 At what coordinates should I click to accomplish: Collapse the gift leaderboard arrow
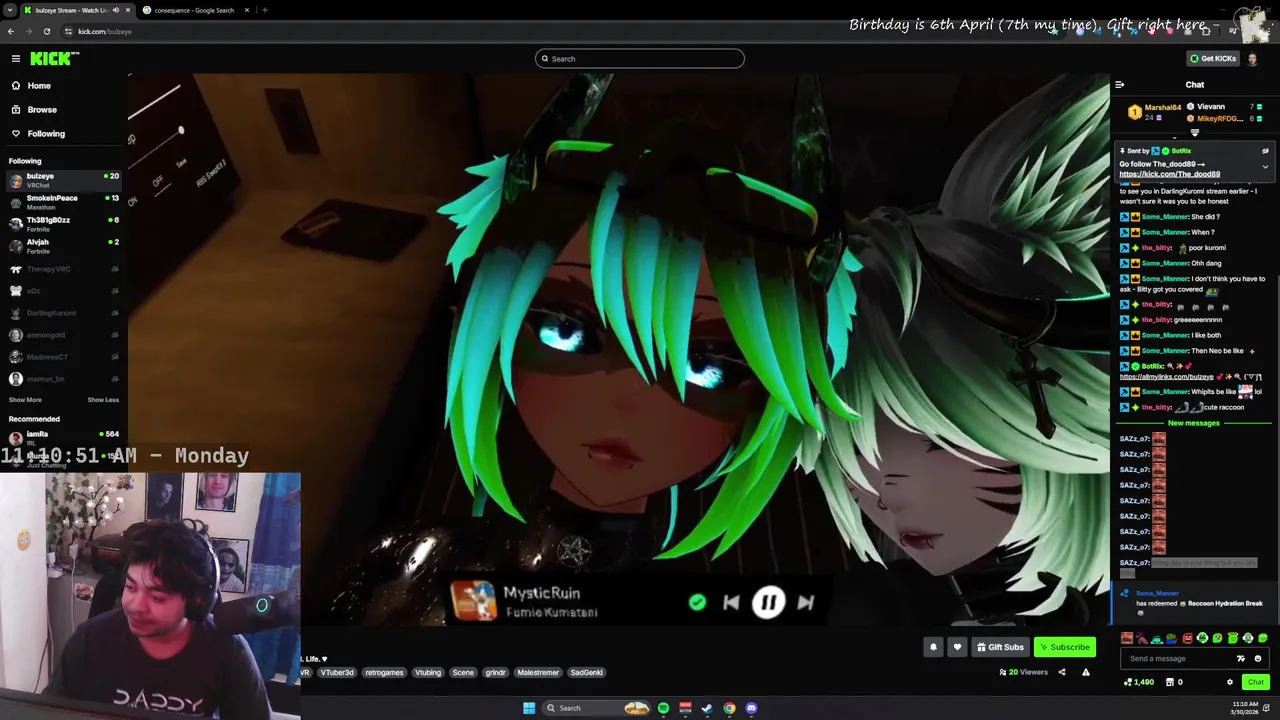click(x=1194, y=133)
